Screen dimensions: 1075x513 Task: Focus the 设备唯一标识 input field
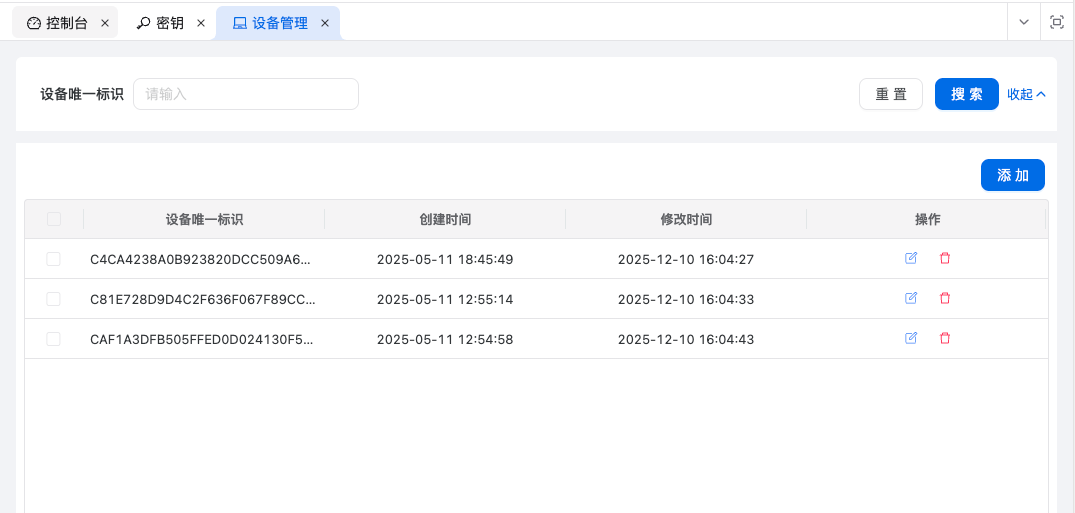245,94
